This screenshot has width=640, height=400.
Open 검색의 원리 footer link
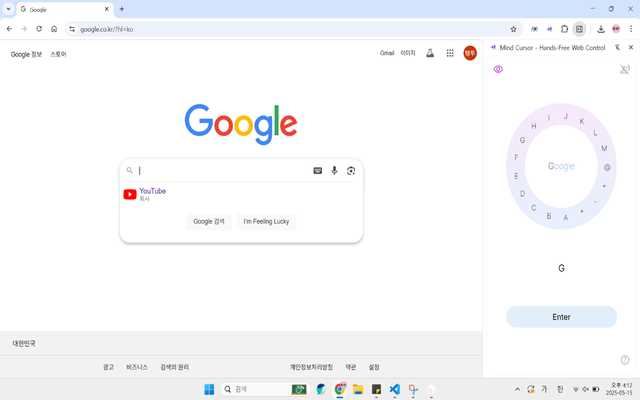tap(174, 367)
